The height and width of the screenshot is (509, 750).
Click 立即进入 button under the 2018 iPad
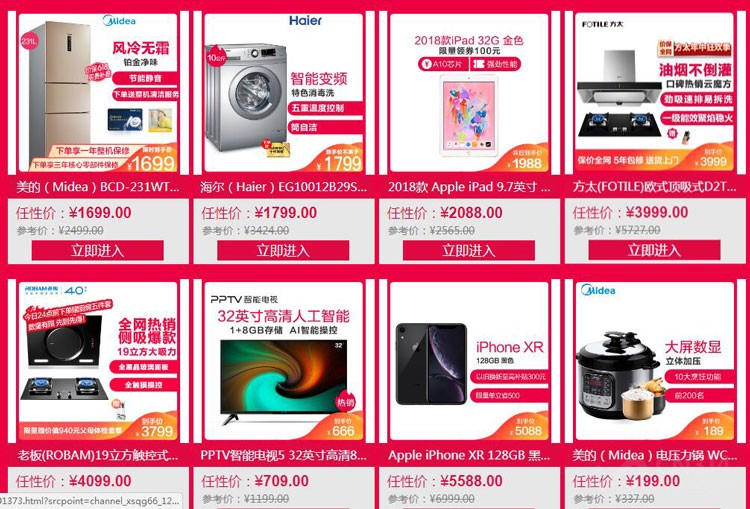coord(469,250)
